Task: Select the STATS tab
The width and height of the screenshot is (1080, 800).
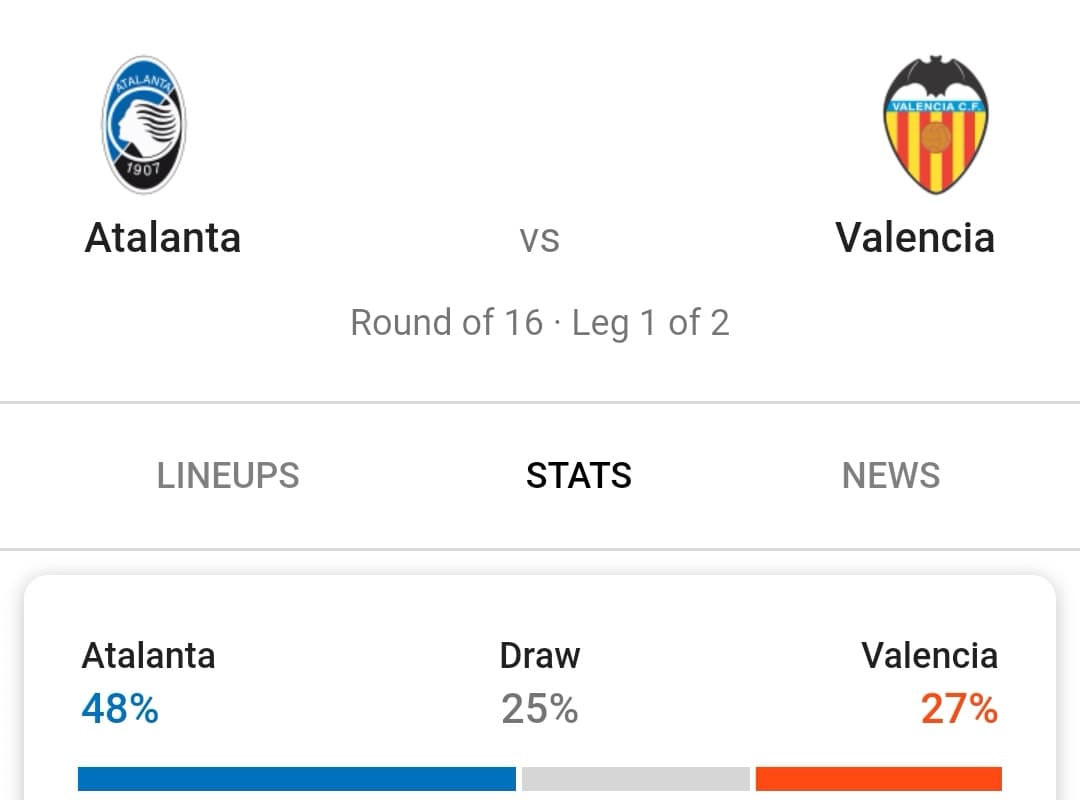Action: click(579, 475)
